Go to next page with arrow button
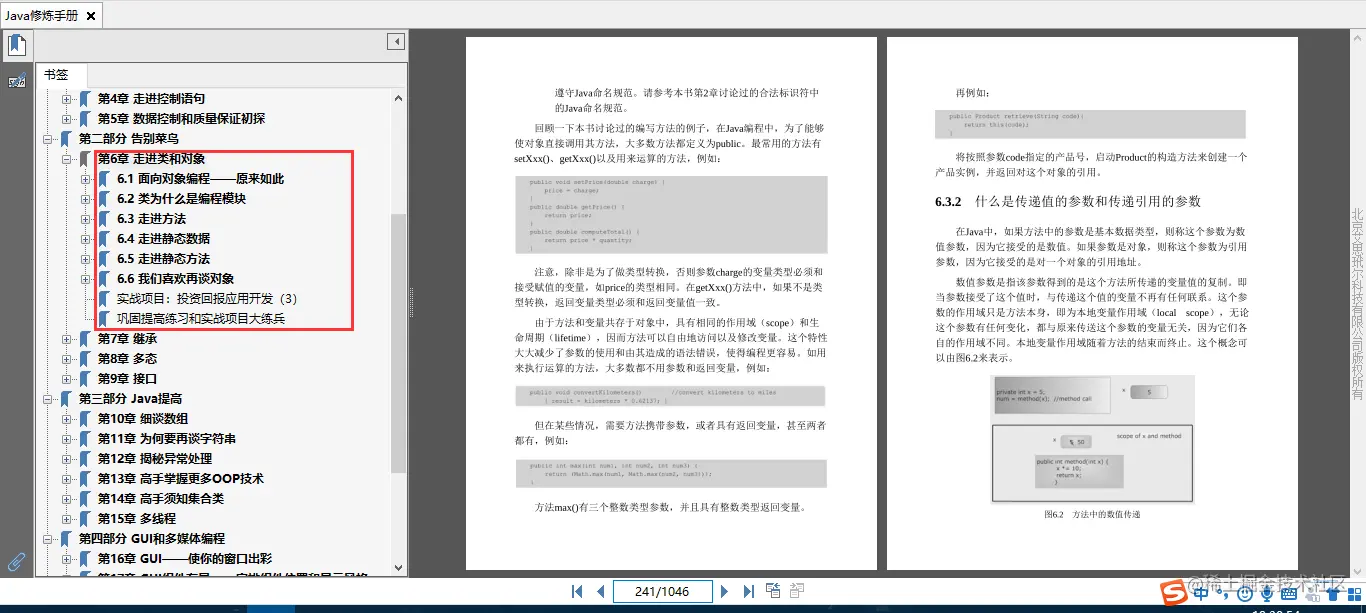The image size is (1366, 613). (724, 590)
